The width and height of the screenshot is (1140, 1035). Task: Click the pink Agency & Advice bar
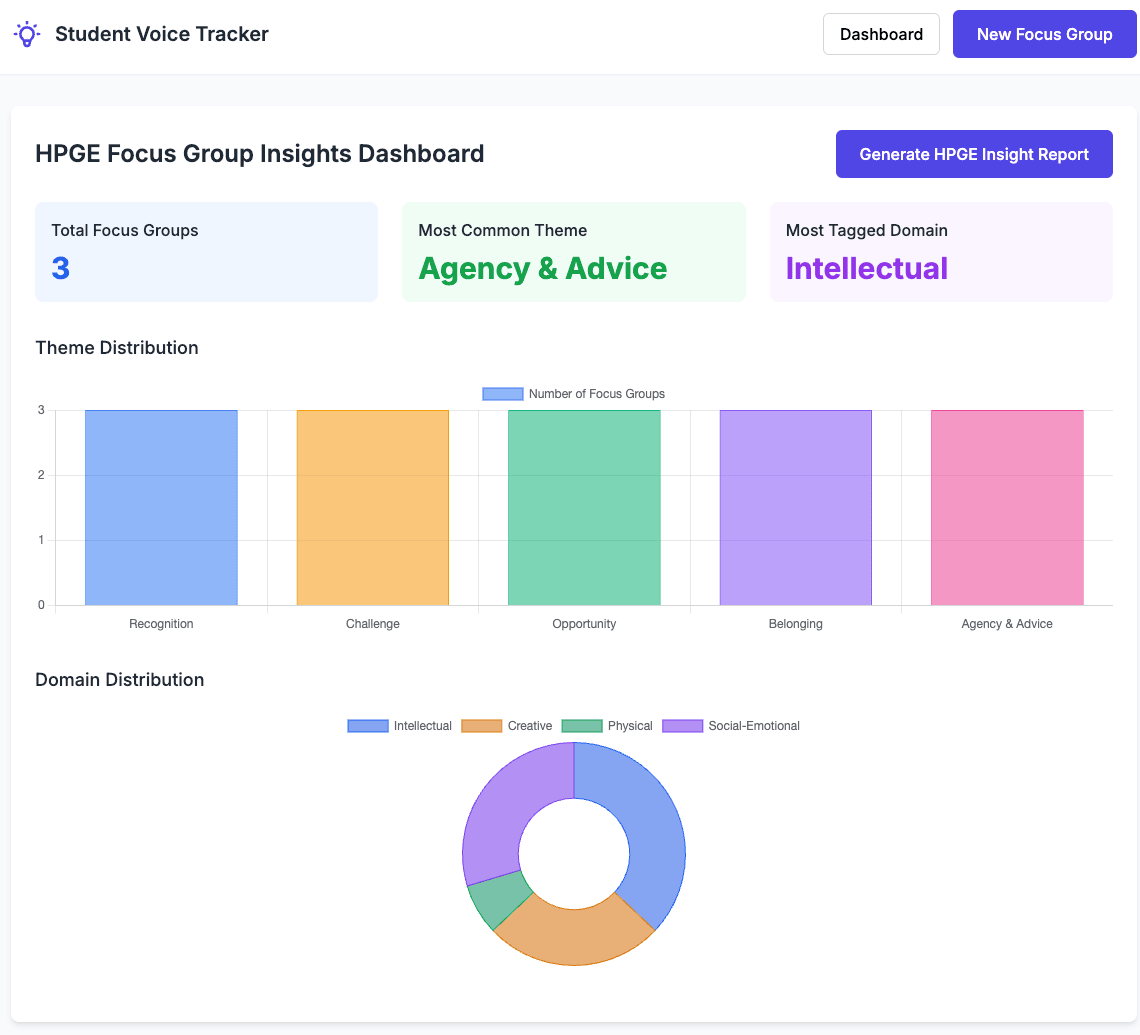pos(1007,507)
